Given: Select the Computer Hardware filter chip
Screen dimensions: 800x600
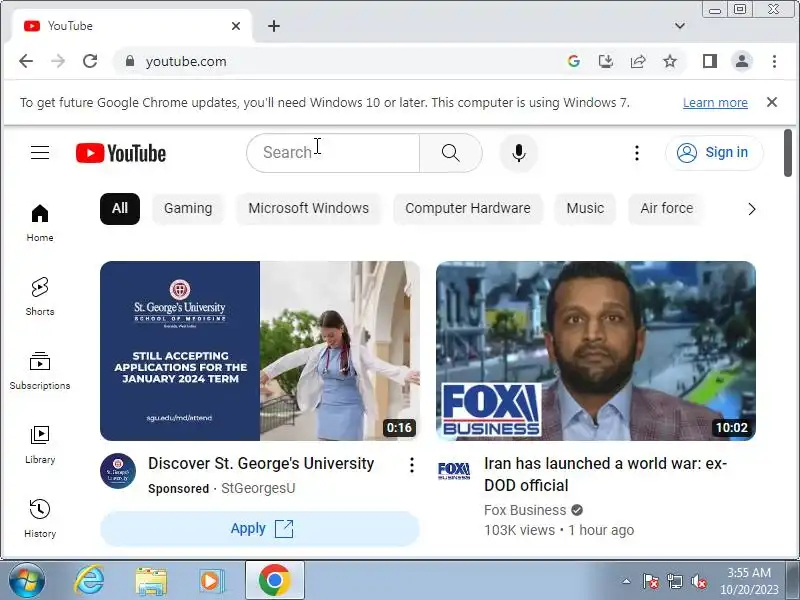Looking at the screenshot, I should point(468,209).
